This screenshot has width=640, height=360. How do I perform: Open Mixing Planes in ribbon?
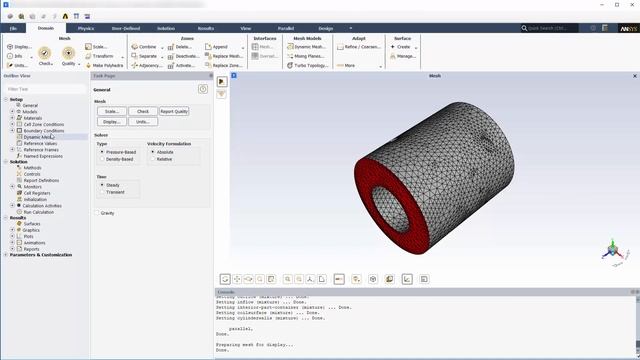pos(306,56)
